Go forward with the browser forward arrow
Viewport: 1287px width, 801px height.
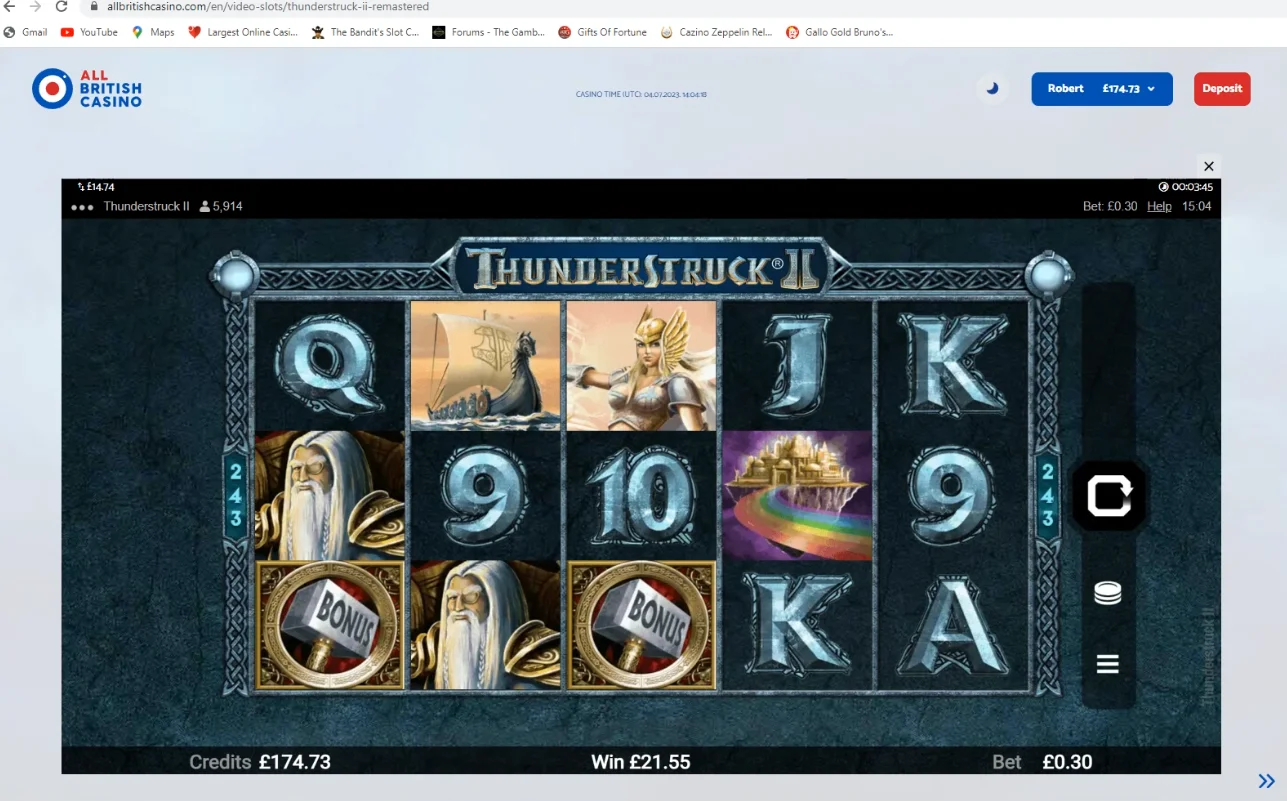tap(36, 6)
